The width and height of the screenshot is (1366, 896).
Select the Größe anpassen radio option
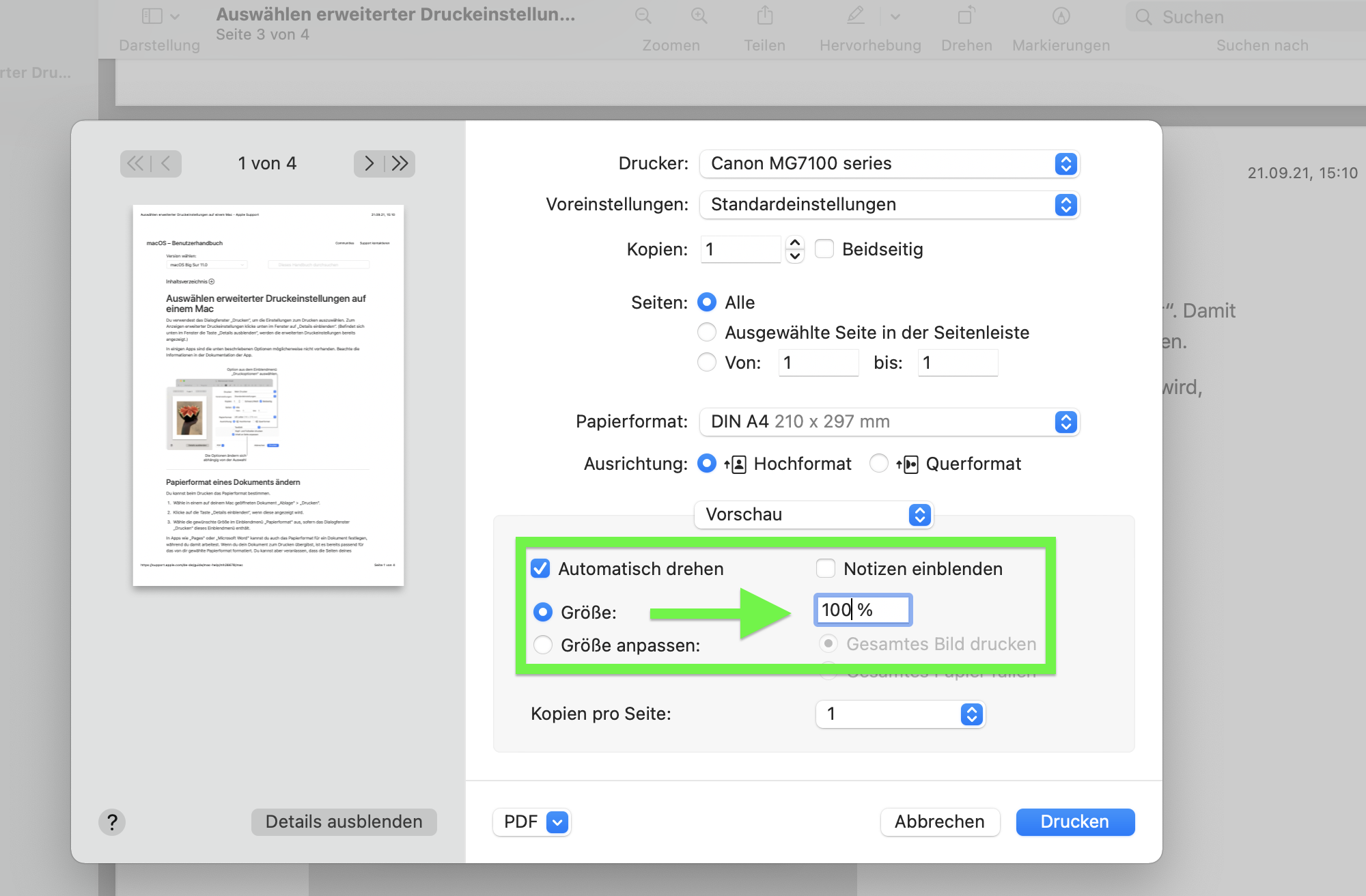543,645
